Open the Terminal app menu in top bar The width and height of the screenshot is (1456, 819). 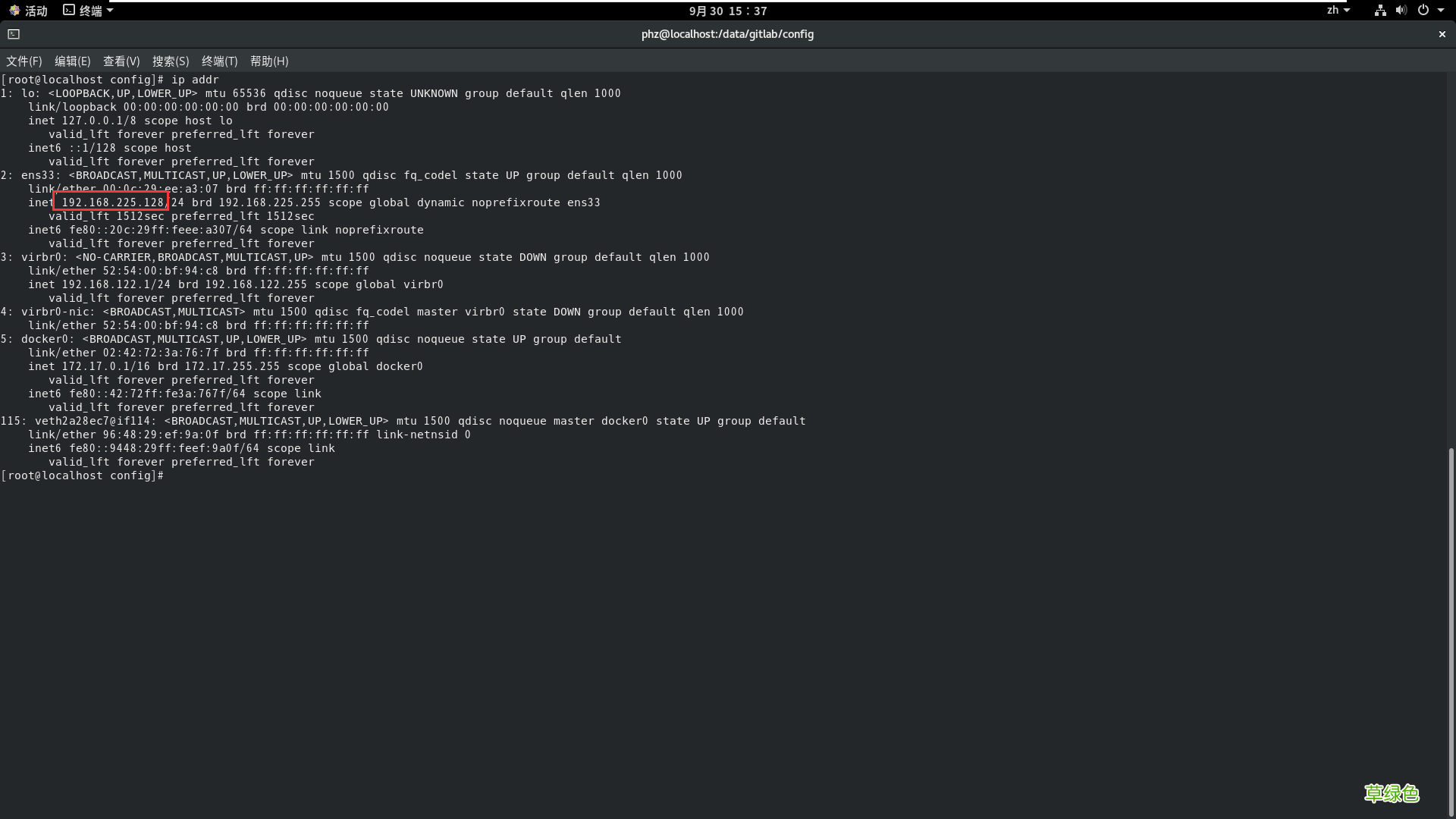pos(88,11)
